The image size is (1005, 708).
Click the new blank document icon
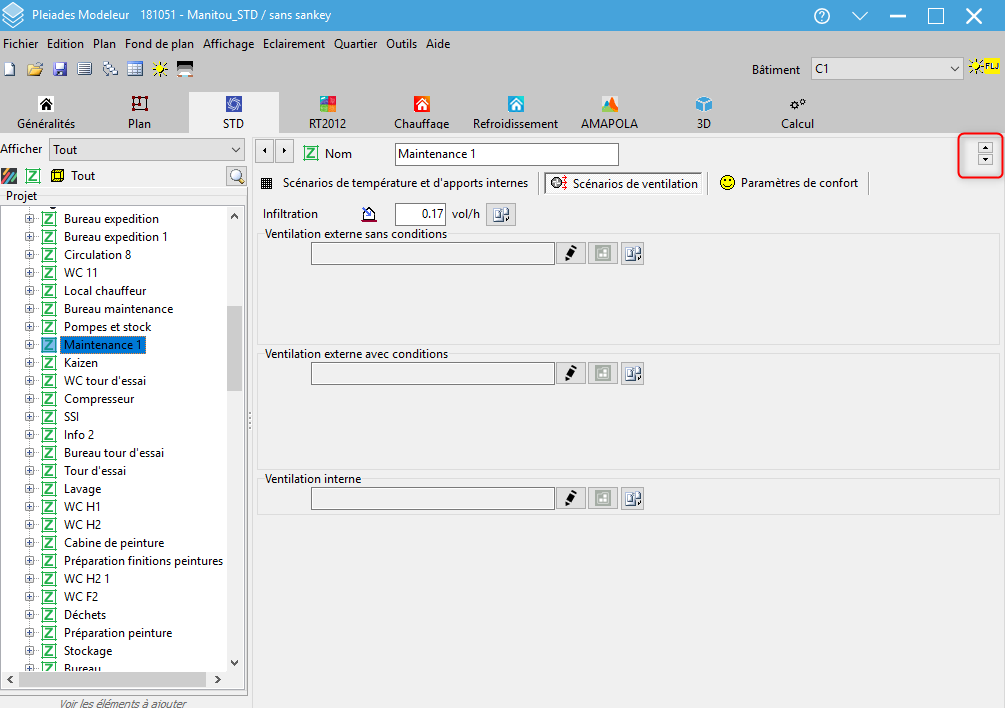(x=10, y=69)
